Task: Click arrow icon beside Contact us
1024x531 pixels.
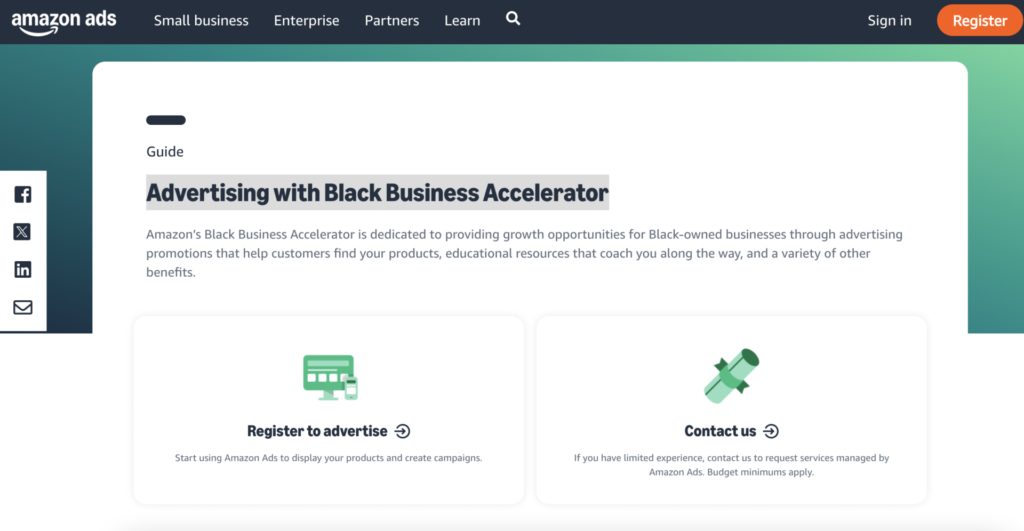Action: click(x=771, y=431)
